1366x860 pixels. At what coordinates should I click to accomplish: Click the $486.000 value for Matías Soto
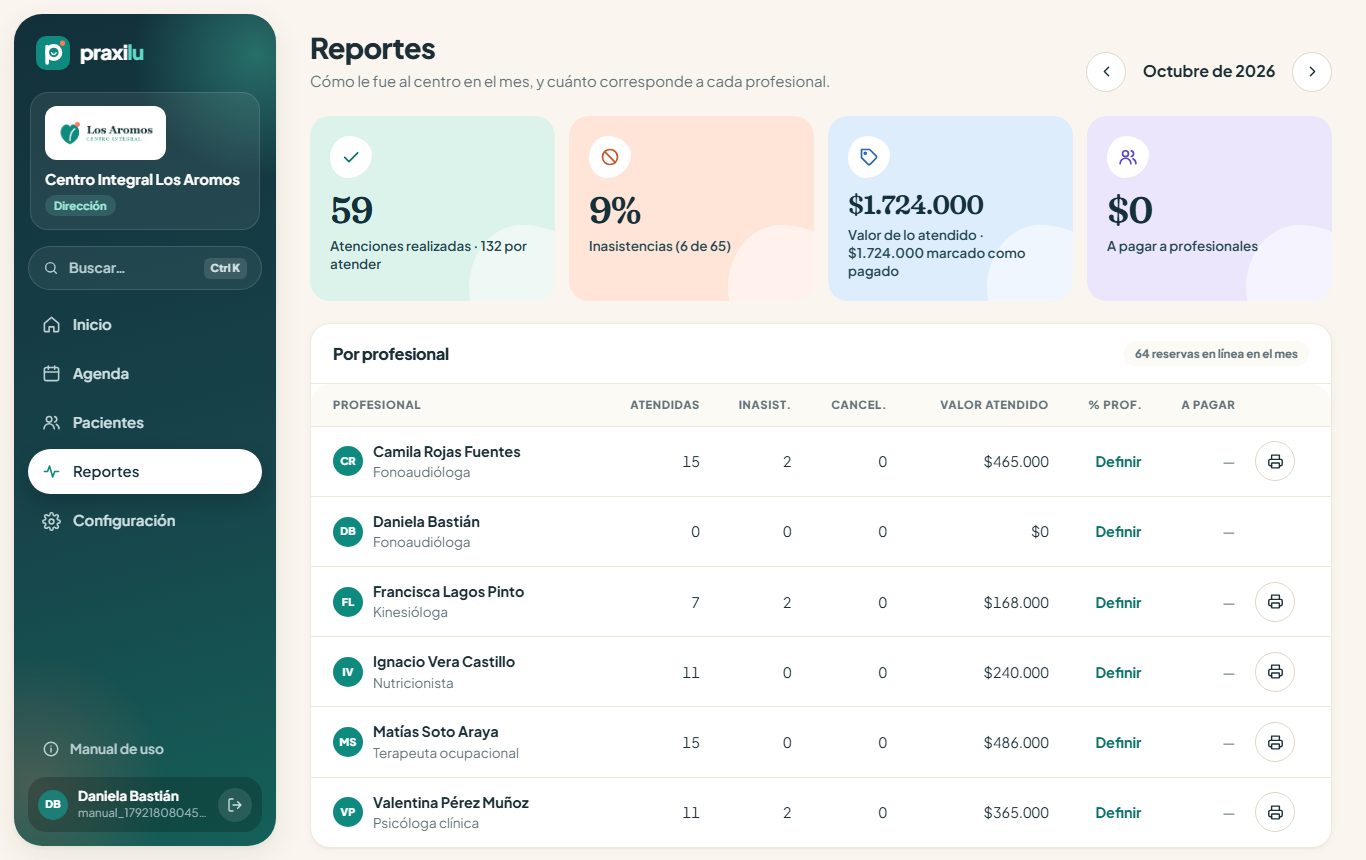click(1016, 743)
